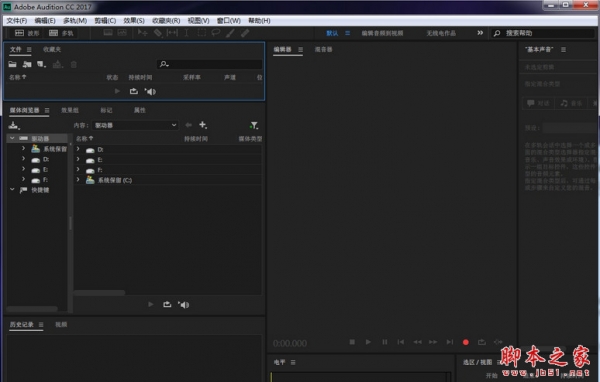This screenshot has height=382, width=600.
Task: Open the 文件(F) menu
Action: (x=16, y=20)
